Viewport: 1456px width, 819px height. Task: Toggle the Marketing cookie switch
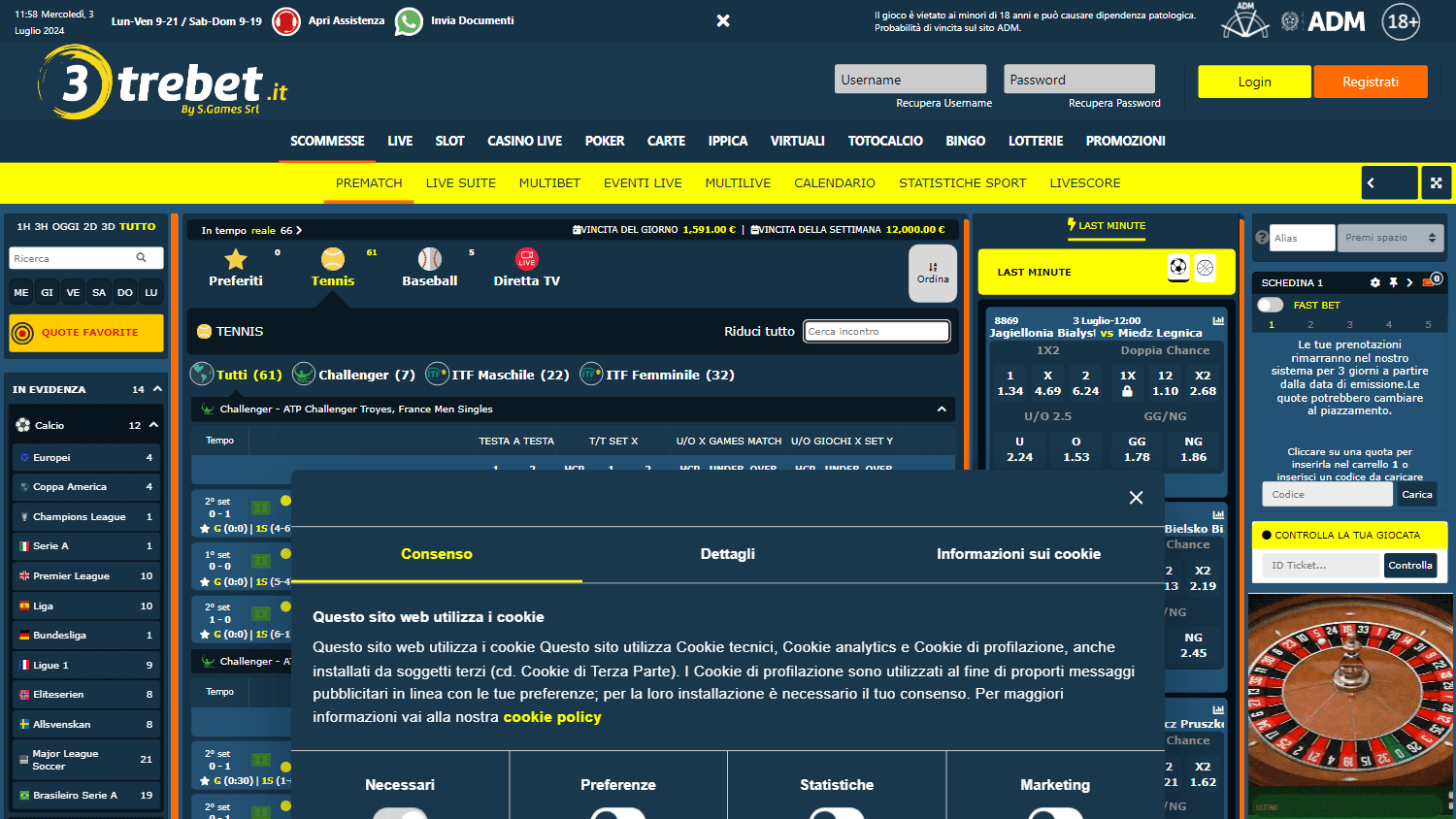[1055, 814]
